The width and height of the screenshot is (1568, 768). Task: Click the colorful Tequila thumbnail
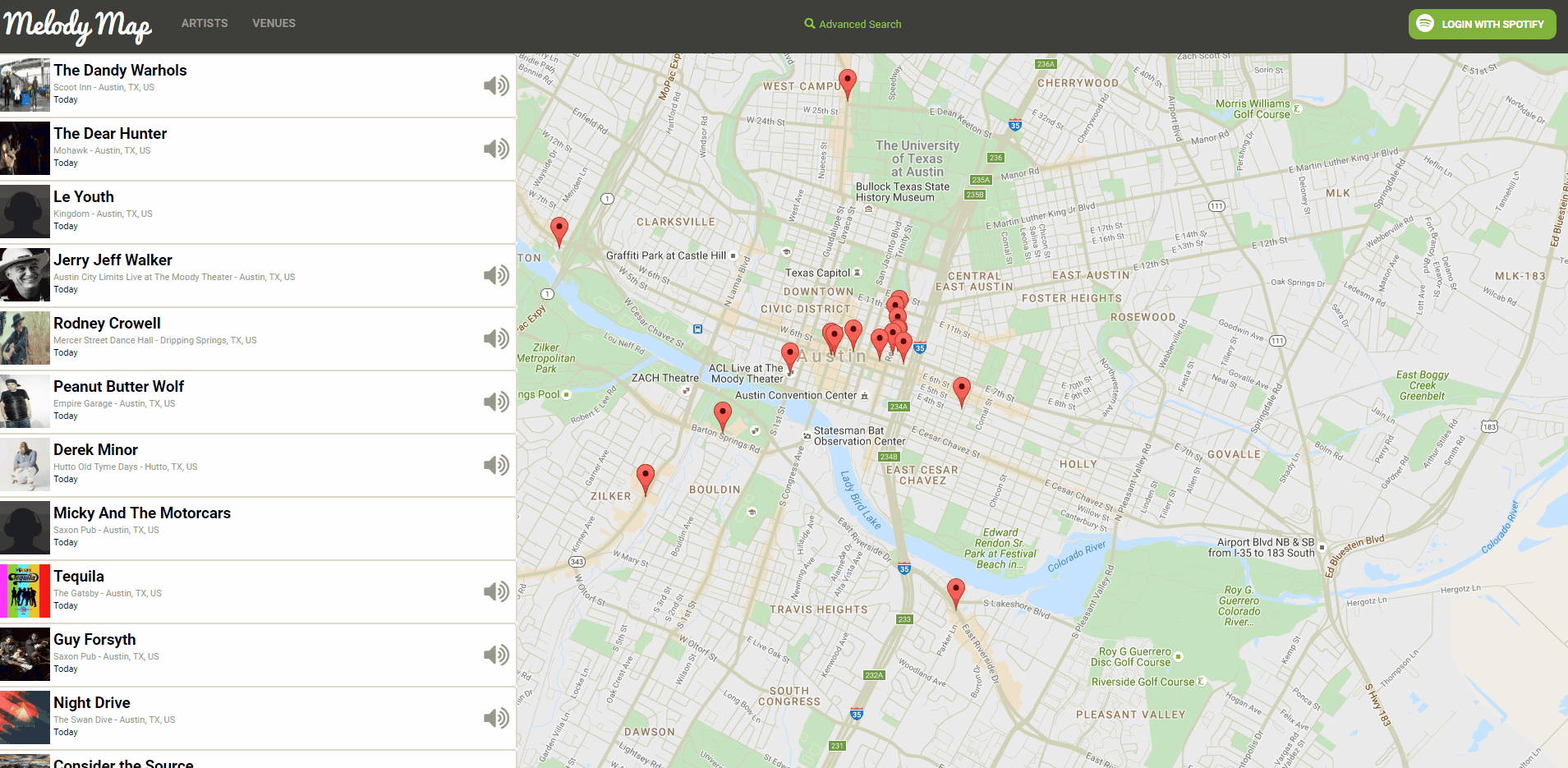pos(25,591)
